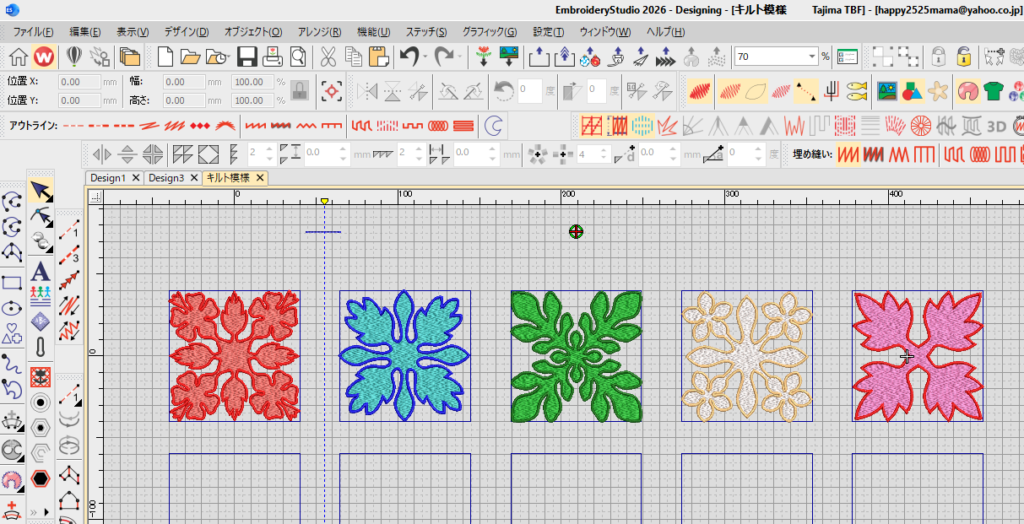This screenshot has width=1024, height=524.
Task: Save the design with floppy disk icon
Action: 246,57
